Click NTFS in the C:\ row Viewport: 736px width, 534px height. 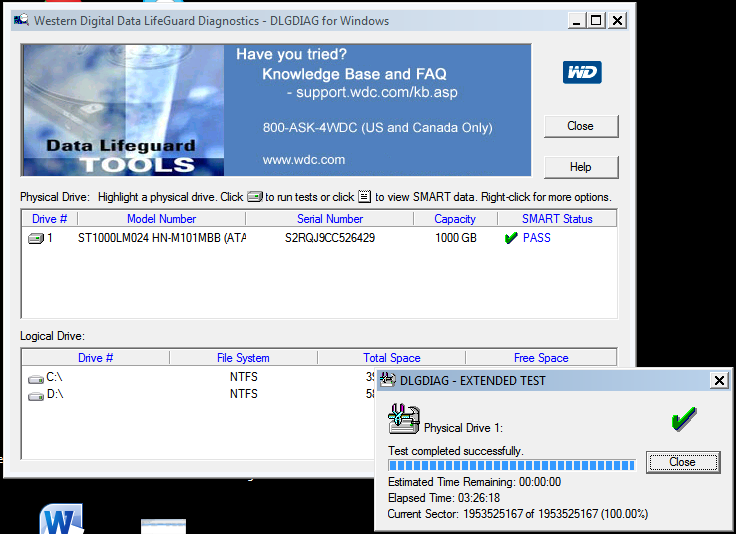(244, 377)
